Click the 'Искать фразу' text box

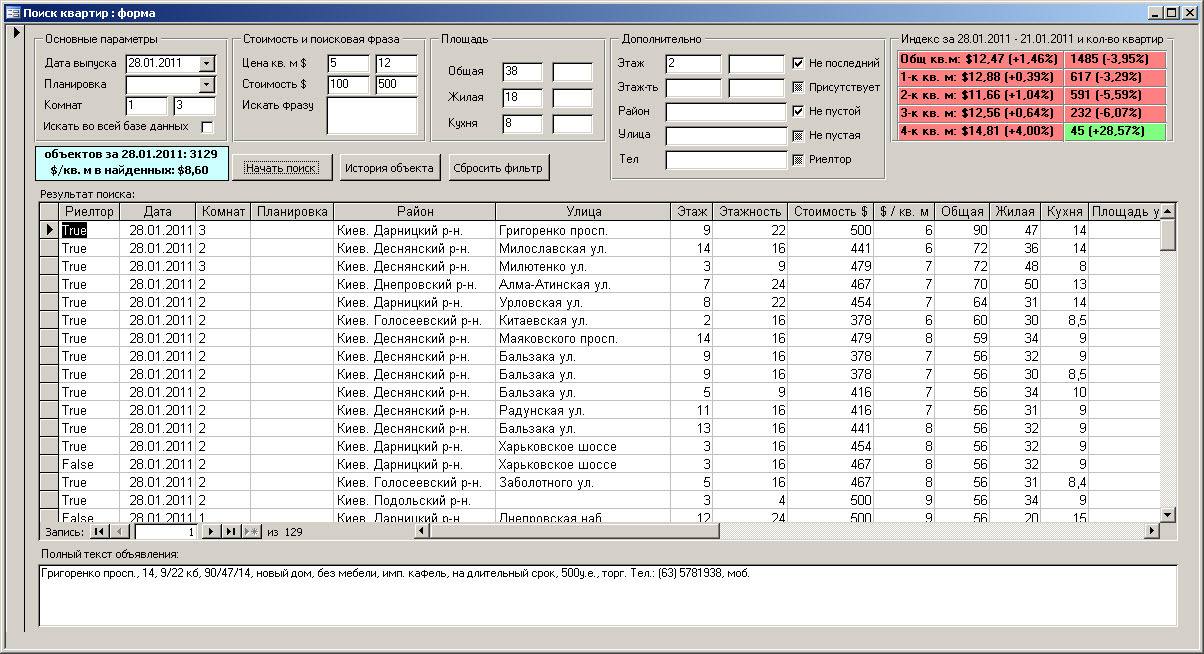coord(372,115)
